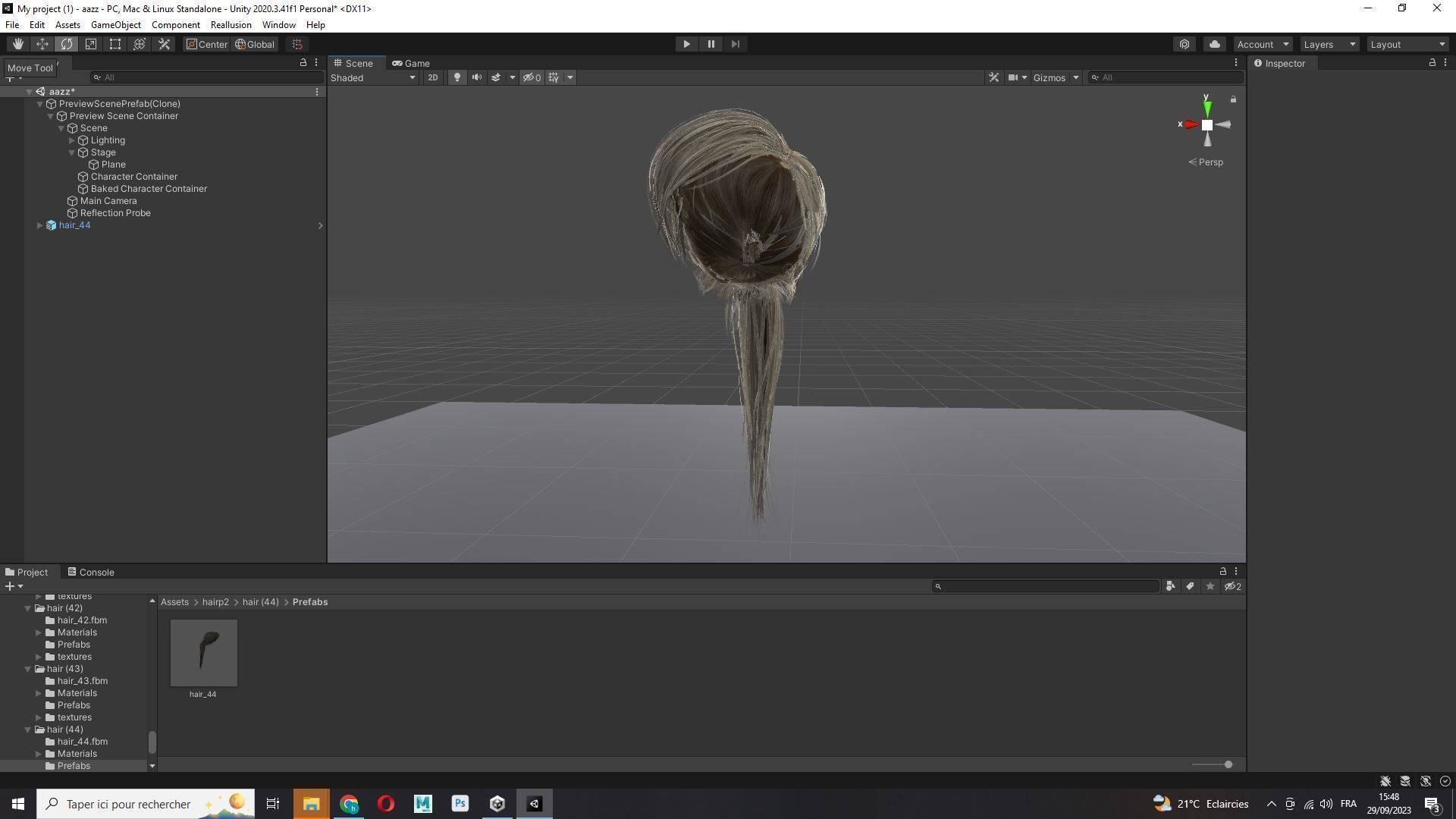Select the Rotate tool
The image size is (1456, 819).
coord(67,44)
